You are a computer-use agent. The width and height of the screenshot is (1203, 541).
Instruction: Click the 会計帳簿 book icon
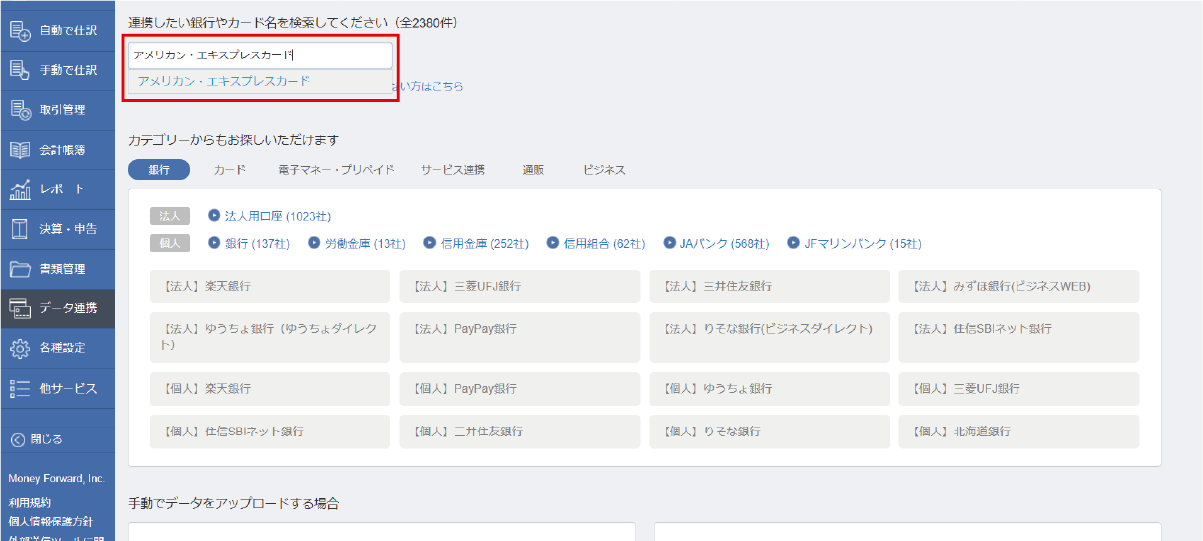coord(20,150)
